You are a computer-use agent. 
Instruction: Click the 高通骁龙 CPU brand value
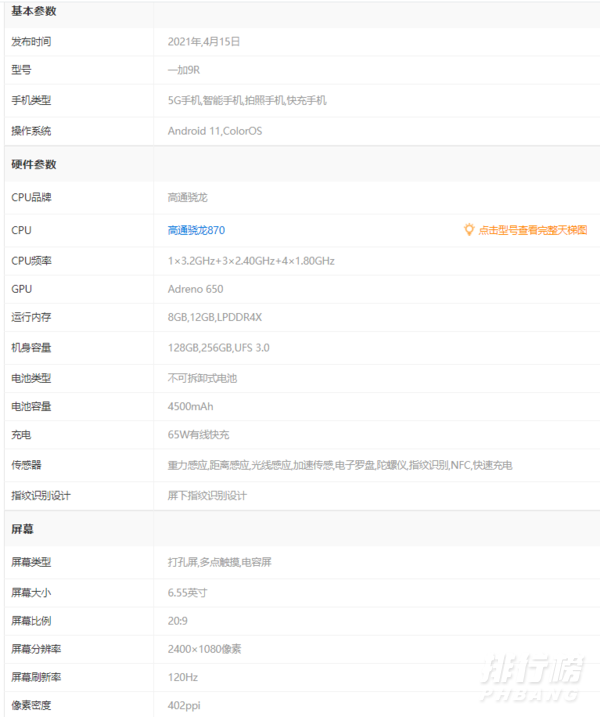click(188, 197)
